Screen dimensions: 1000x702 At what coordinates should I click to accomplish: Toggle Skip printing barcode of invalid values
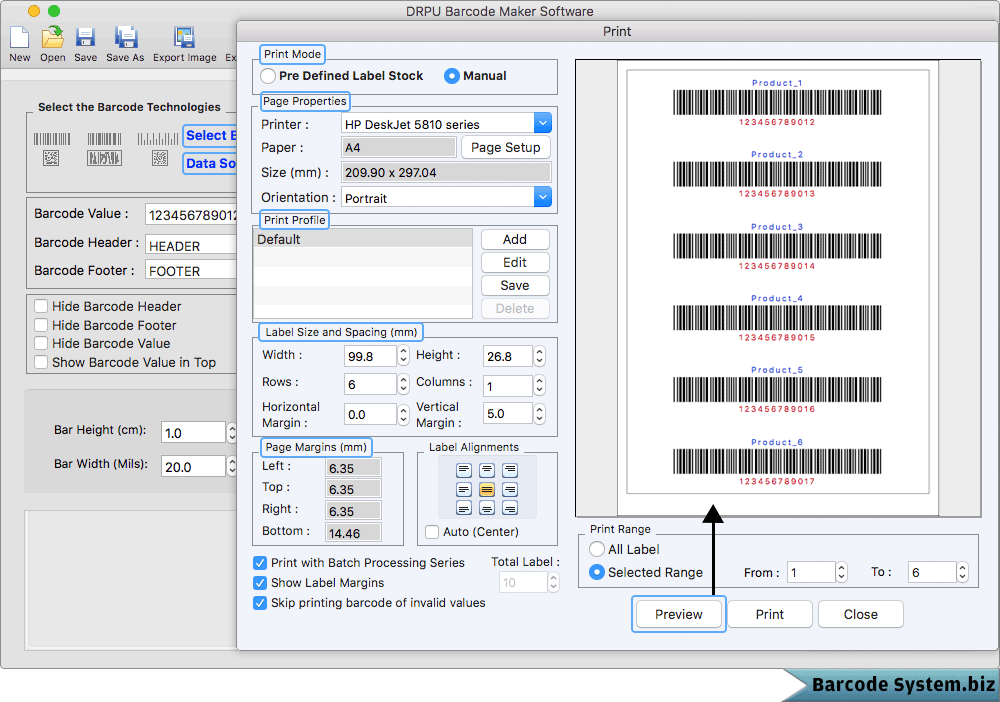click(260, 603)
